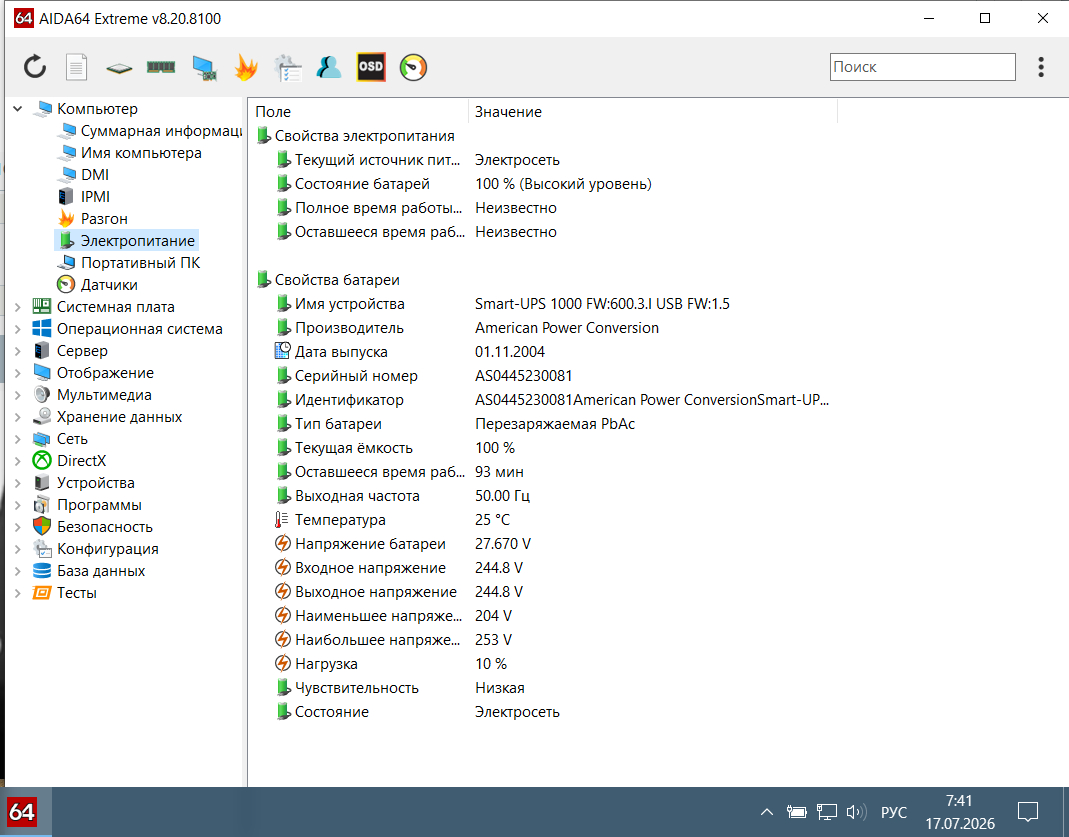Click the Нагрузка load icon
Screen dimensions: 1069x837
pos(283,663)
